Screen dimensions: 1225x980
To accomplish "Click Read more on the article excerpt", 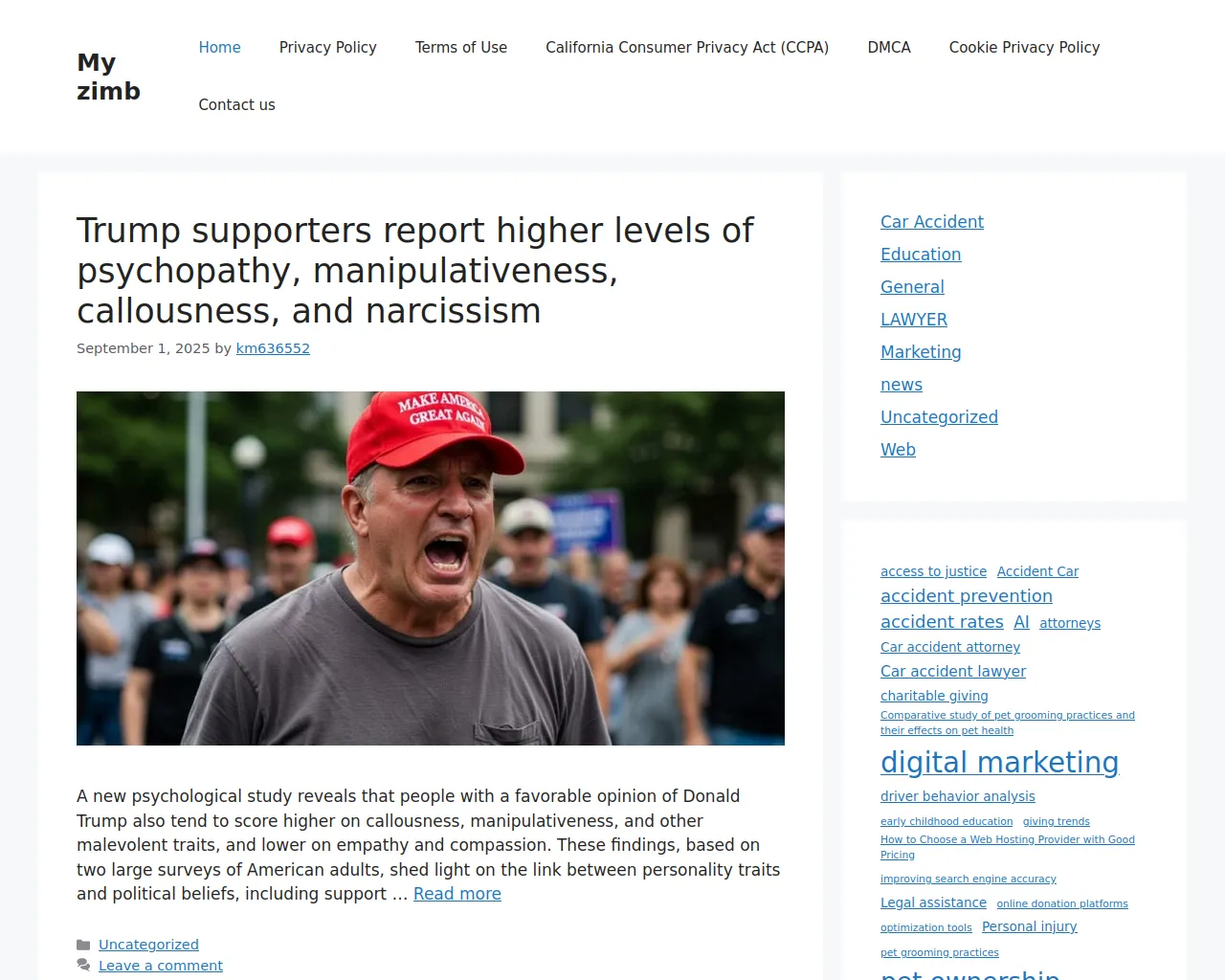I will [x=457, y=894].
